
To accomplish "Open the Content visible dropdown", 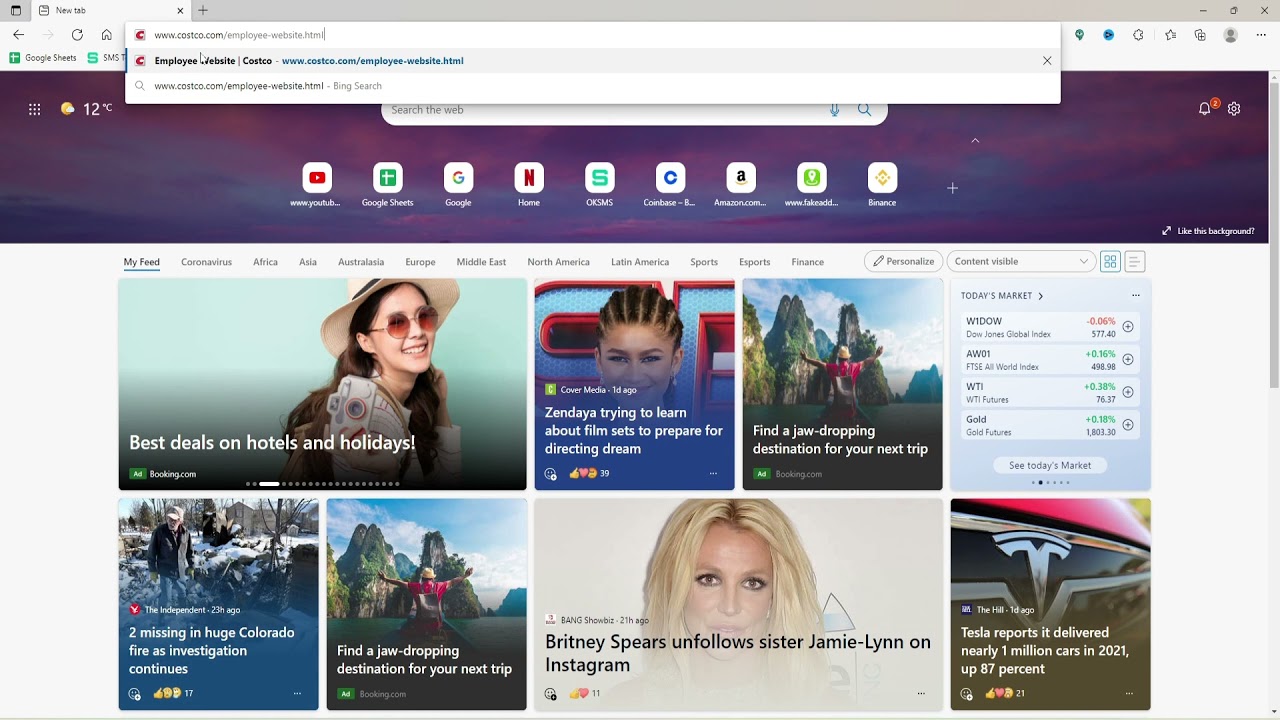I will [x=1020, y=262].
